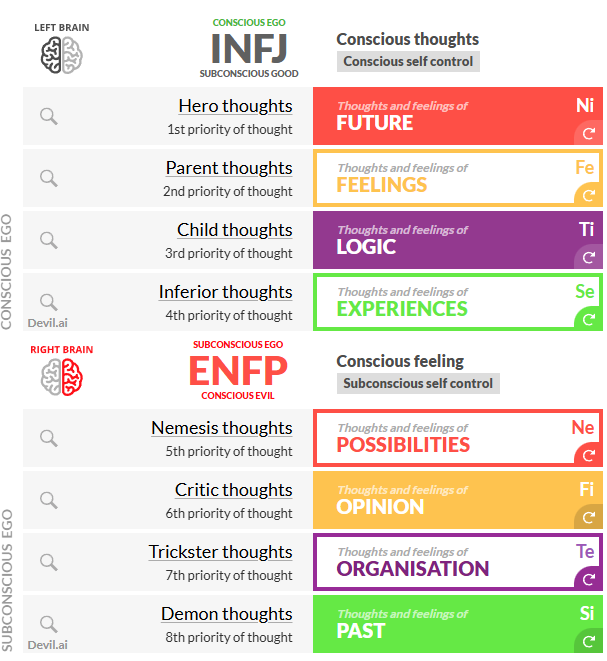Viewport: 607px width, 661px height.
Task: Click the magnifier icon beside Hero thoughts
Action: (49, 116)
